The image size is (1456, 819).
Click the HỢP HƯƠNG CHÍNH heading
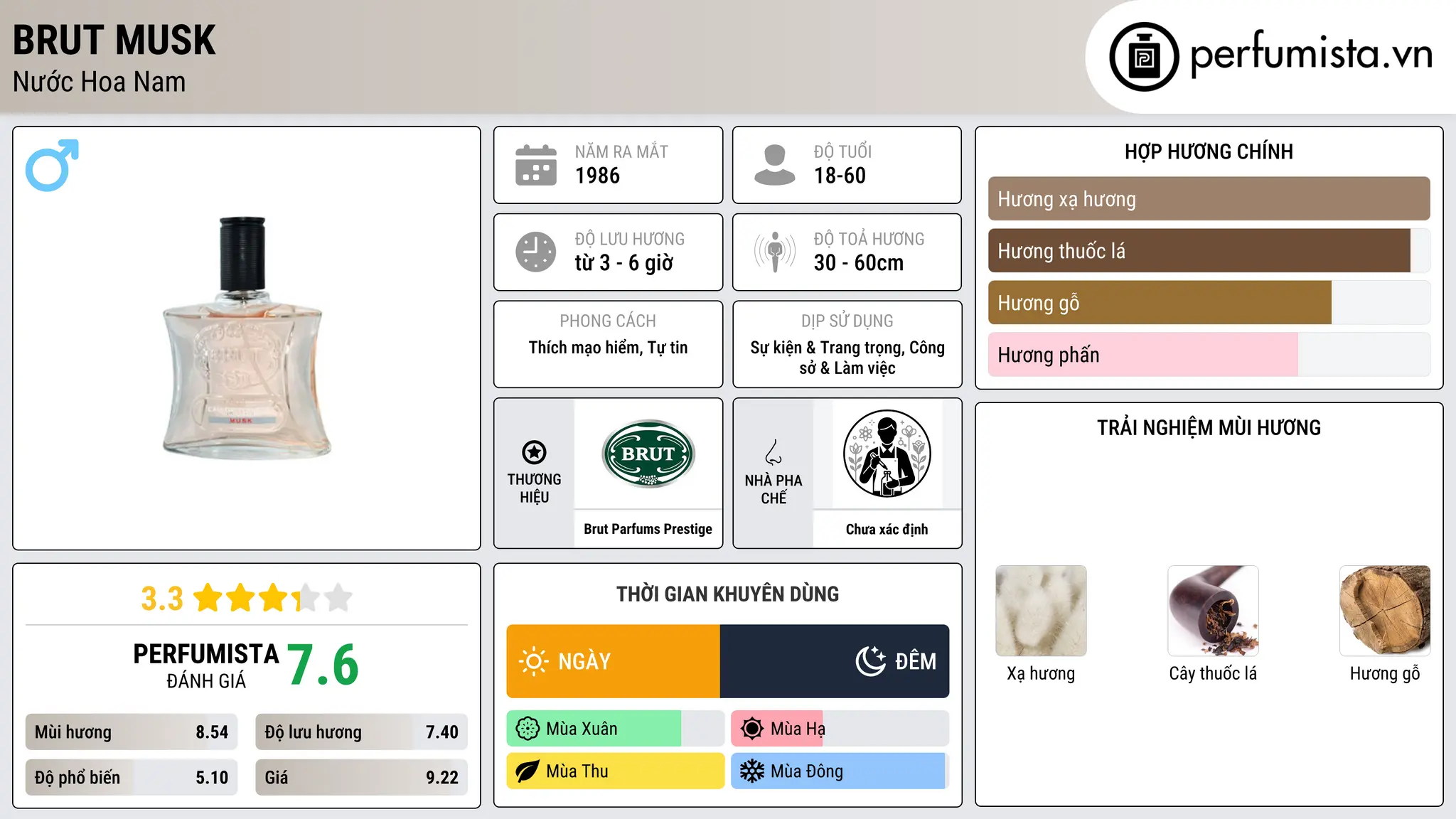1209,151
